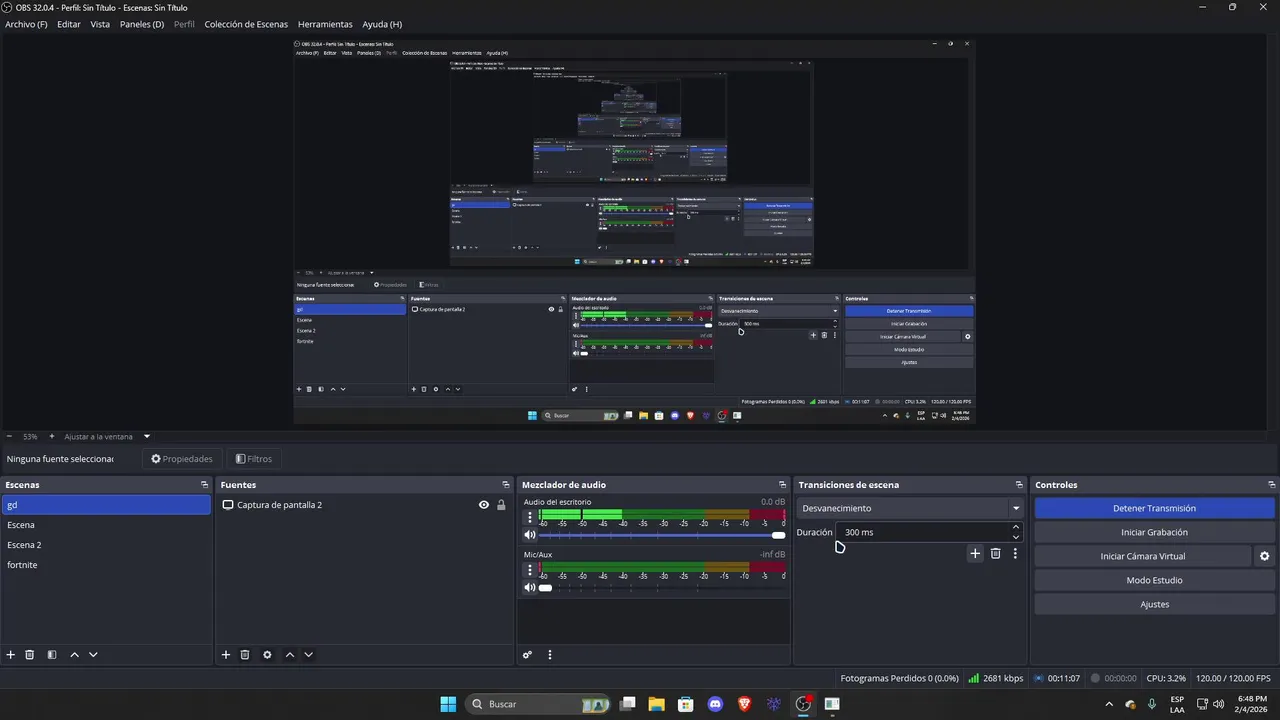Open the Desvanecimiento transition dropdown
Image resolution: width=1280 pixels, height=720 pixels.
click(x=910, y=508)
